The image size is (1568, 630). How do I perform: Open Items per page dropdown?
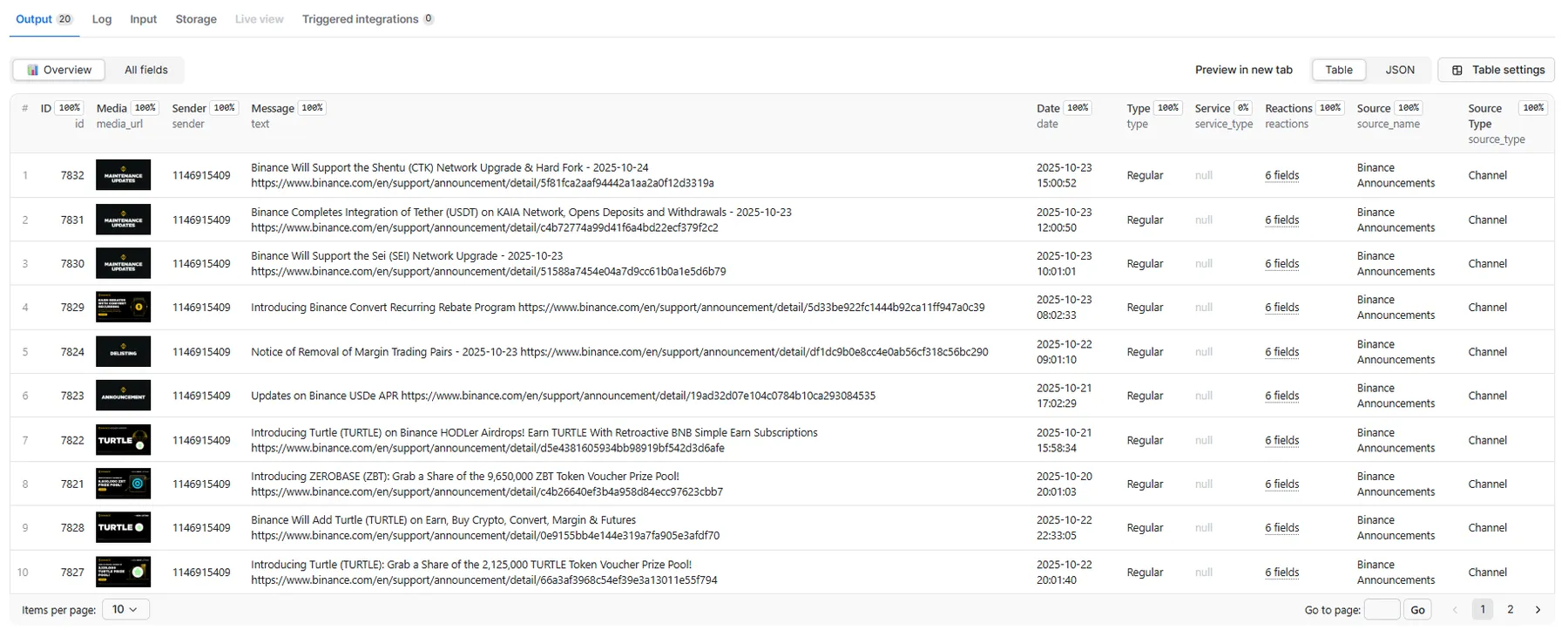(125, 609)
